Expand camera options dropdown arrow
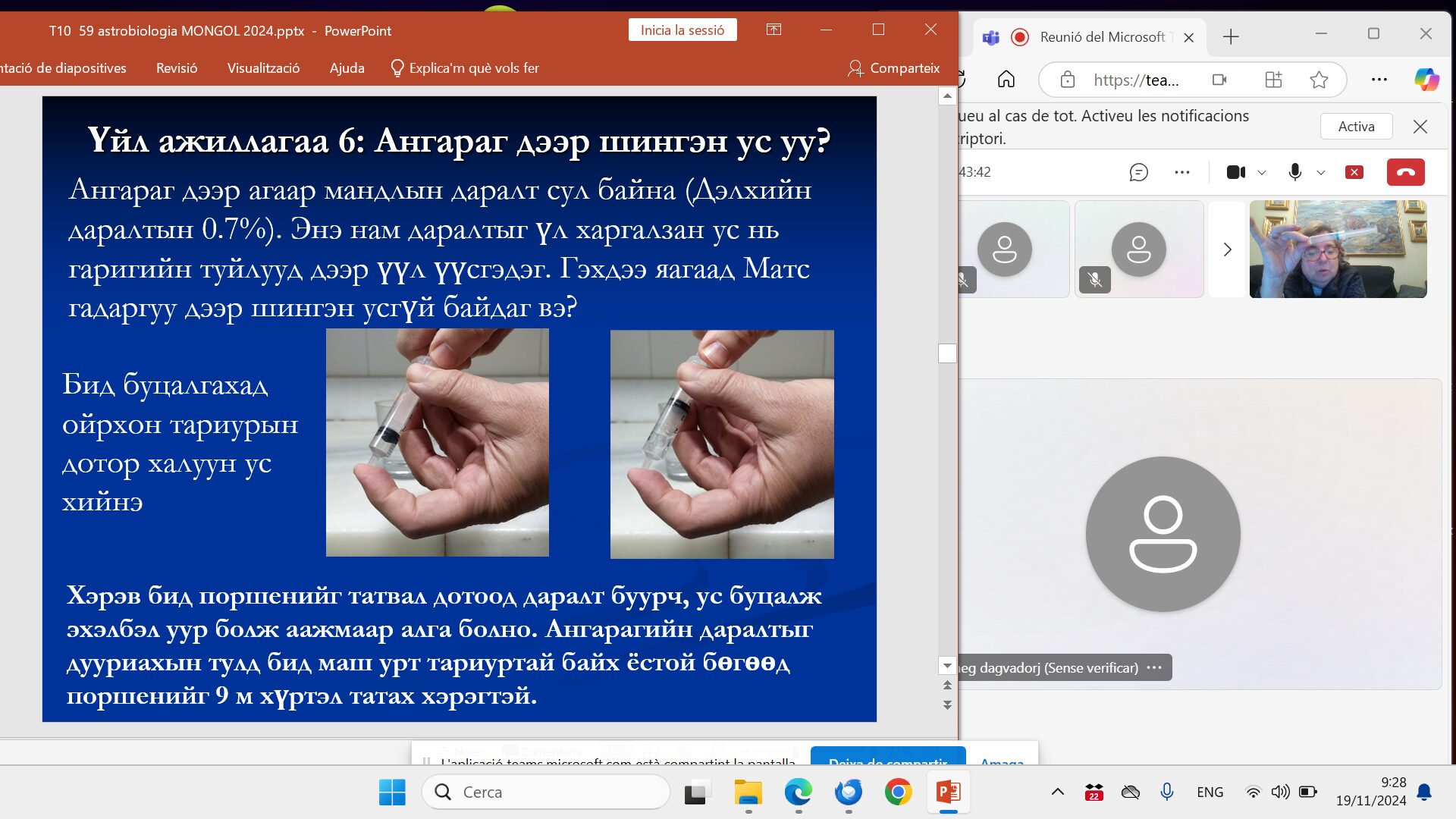This screenshot has height=819, width=1456. [1262, 173]
